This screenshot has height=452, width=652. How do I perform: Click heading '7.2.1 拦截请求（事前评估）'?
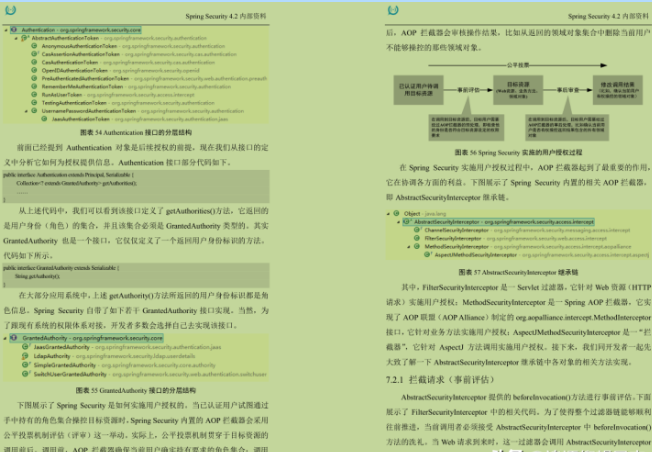click(440, 379)
